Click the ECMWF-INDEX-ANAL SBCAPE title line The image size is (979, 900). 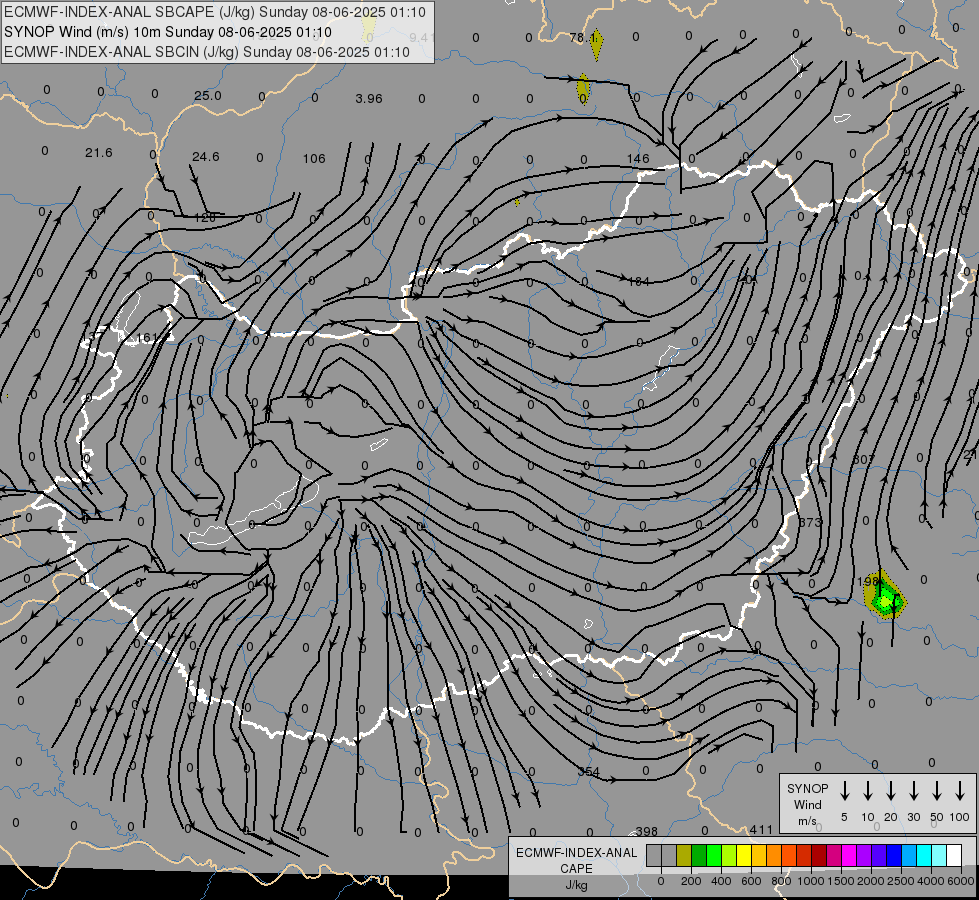pos(215,12)
